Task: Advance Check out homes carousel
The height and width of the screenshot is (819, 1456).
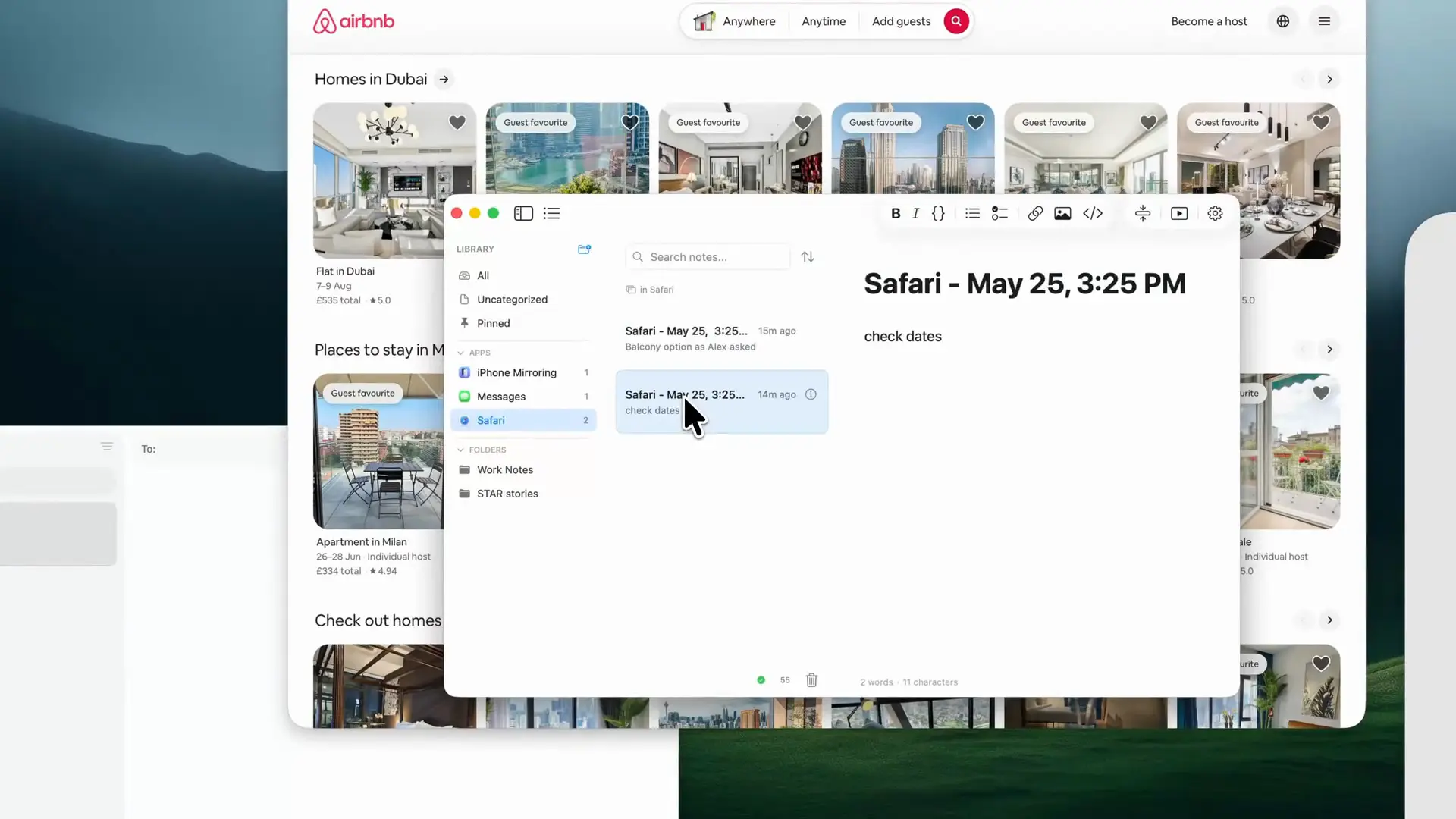Action: pyautogui.click(x=1329, y=620)
